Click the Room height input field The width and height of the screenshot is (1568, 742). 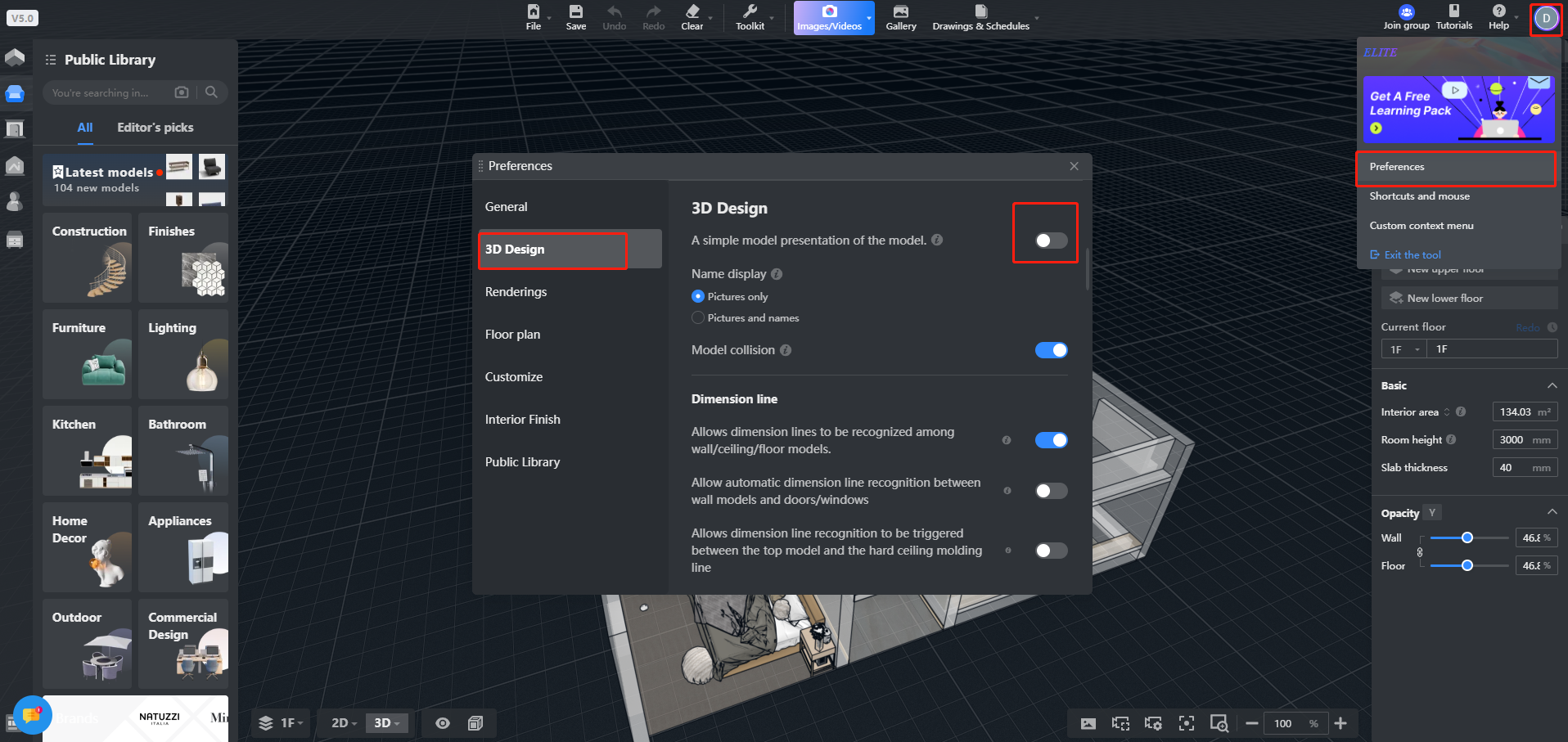1525,440
